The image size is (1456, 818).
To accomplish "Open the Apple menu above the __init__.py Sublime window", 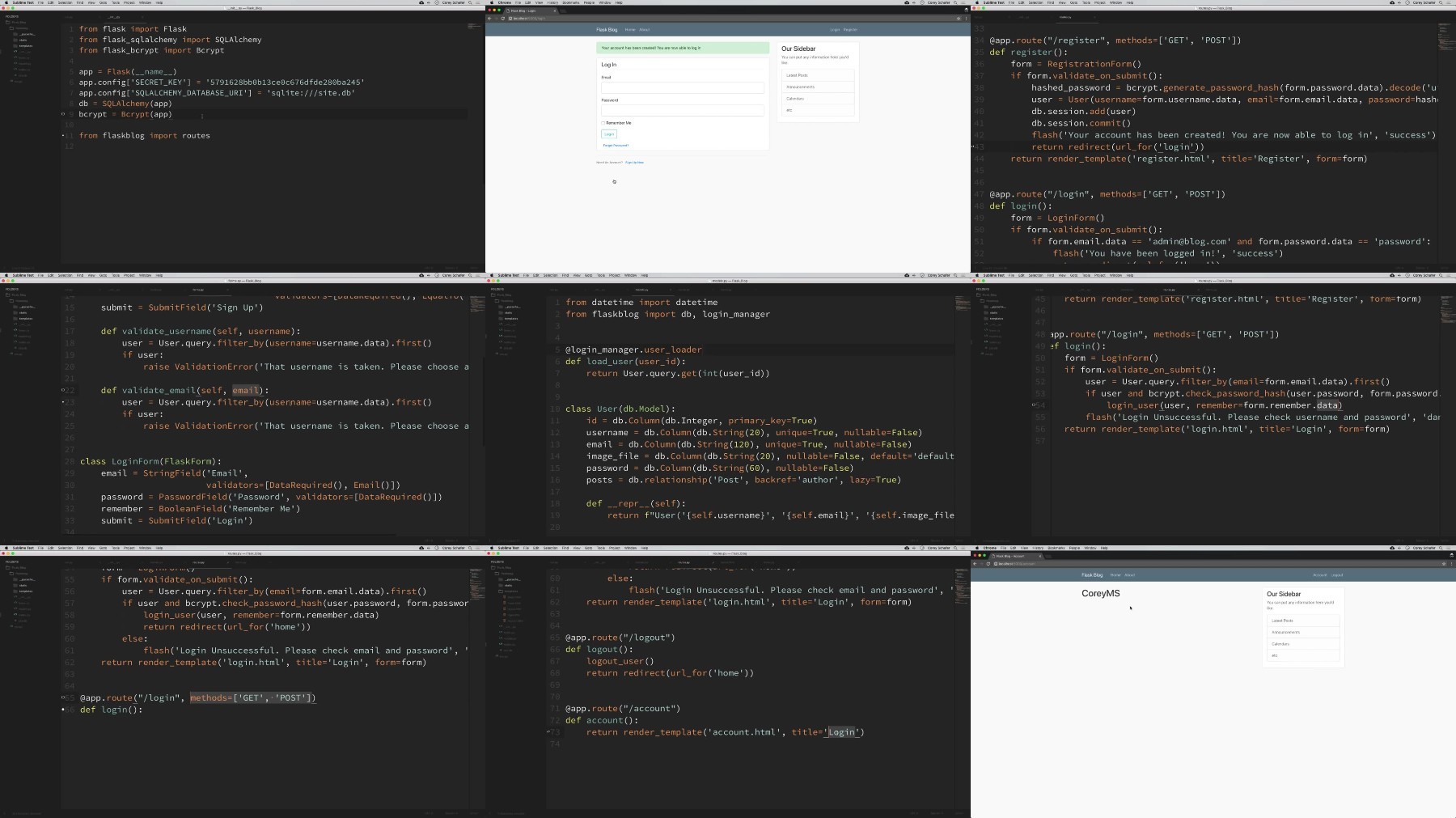I will pyautogui.click(x=6, y=2).
